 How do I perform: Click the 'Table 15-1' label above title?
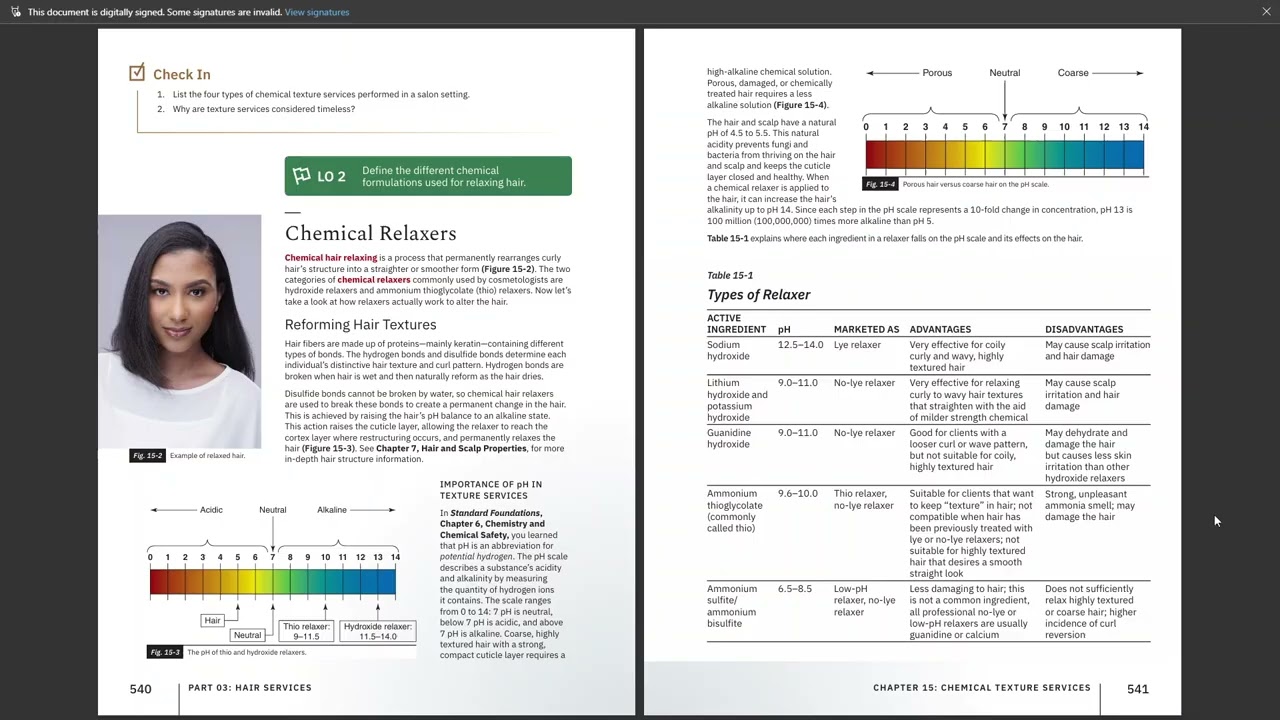tap(730, 275)
